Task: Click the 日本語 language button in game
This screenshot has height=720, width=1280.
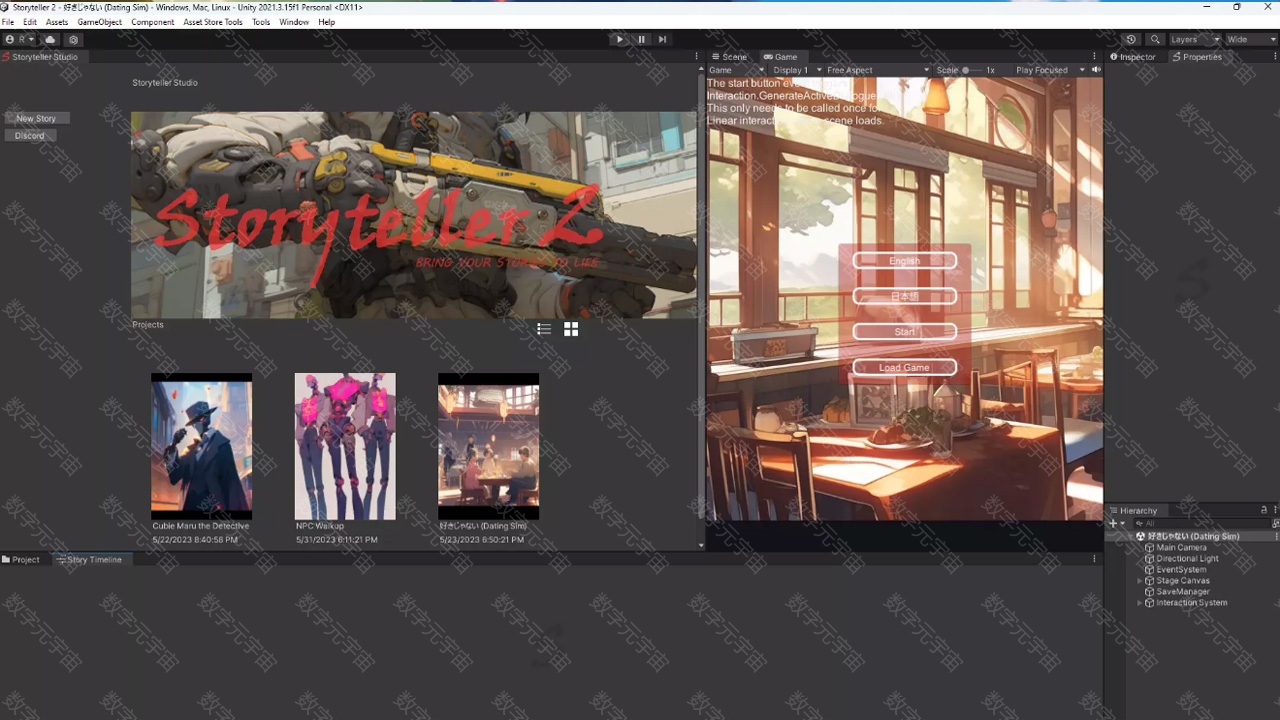Action: point(904,296)
